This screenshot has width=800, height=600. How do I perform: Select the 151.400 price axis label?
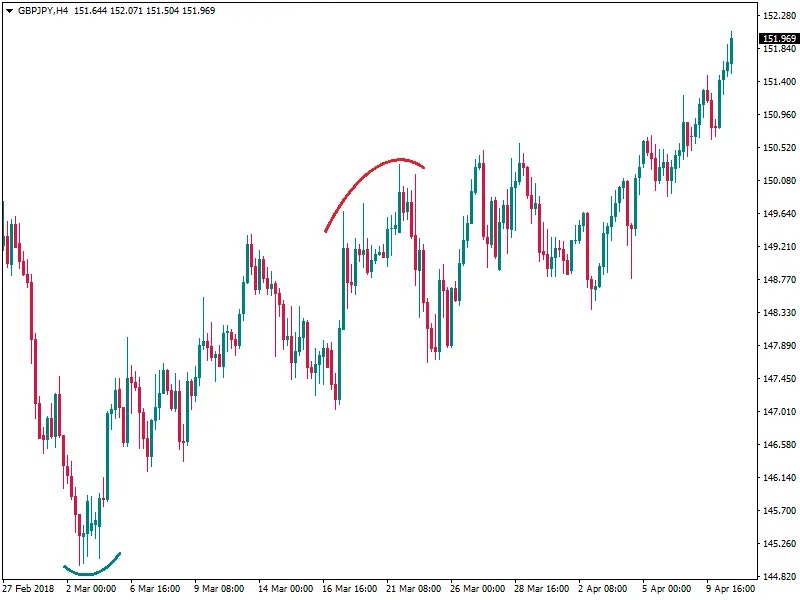[x=779, y=82]
